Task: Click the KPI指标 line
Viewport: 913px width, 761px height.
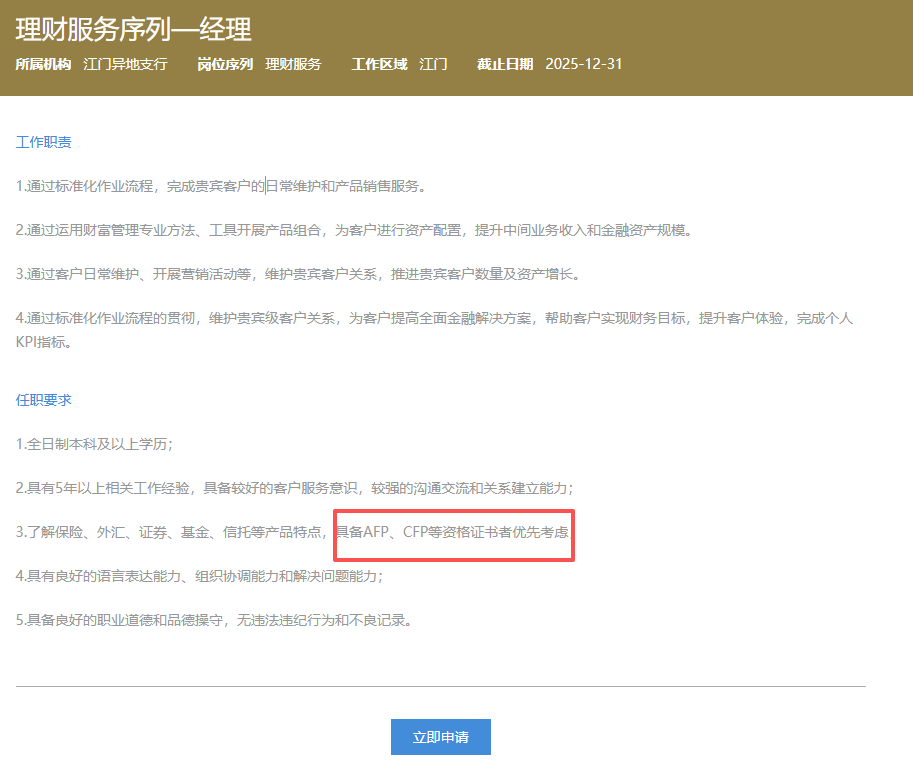Action: coord(44,342)
